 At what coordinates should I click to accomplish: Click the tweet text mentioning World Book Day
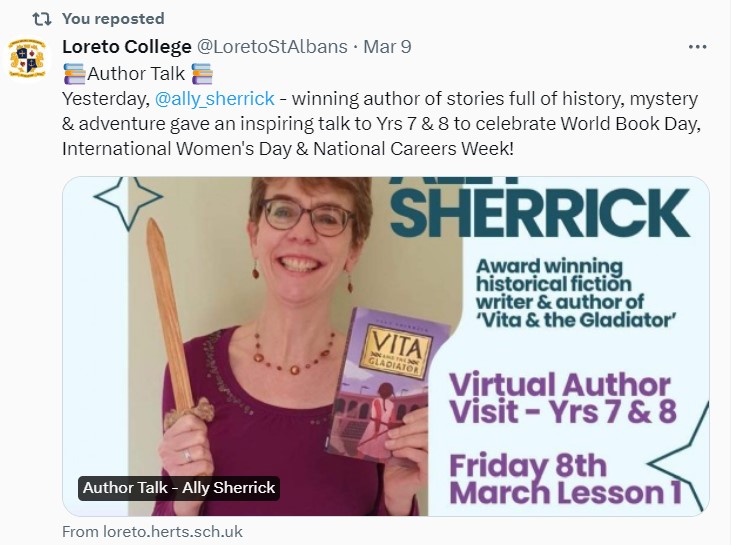[380, 124]
